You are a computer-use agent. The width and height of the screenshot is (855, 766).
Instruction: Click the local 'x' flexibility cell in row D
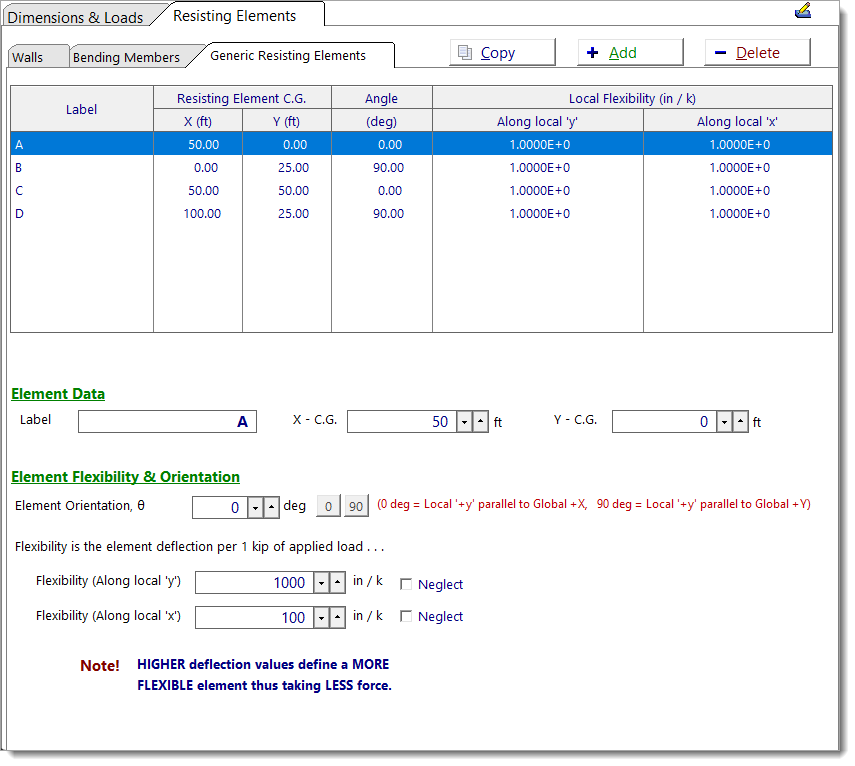point(739,214)
